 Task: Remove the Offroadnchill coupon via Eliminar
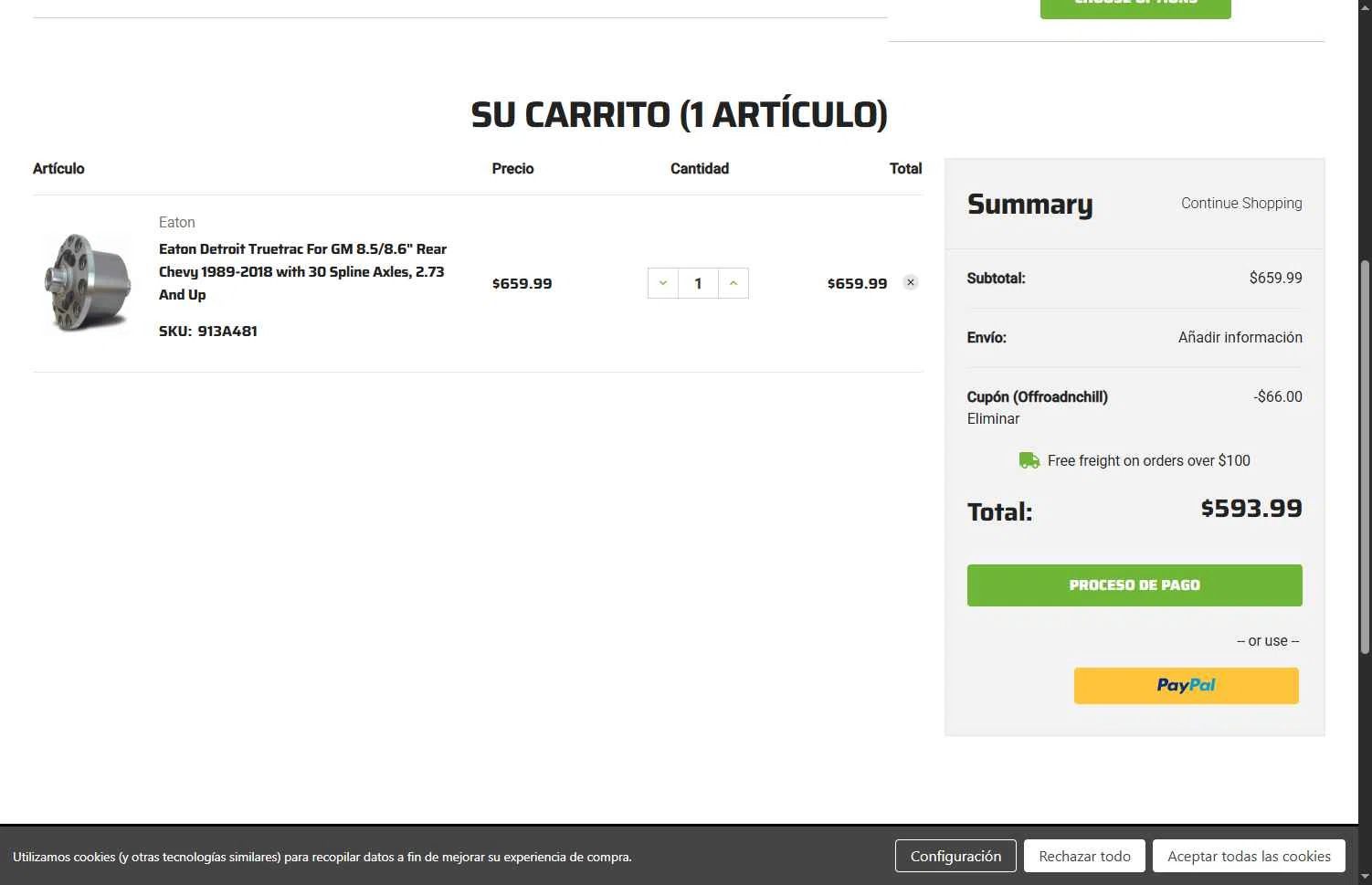[x=993, y=418]
